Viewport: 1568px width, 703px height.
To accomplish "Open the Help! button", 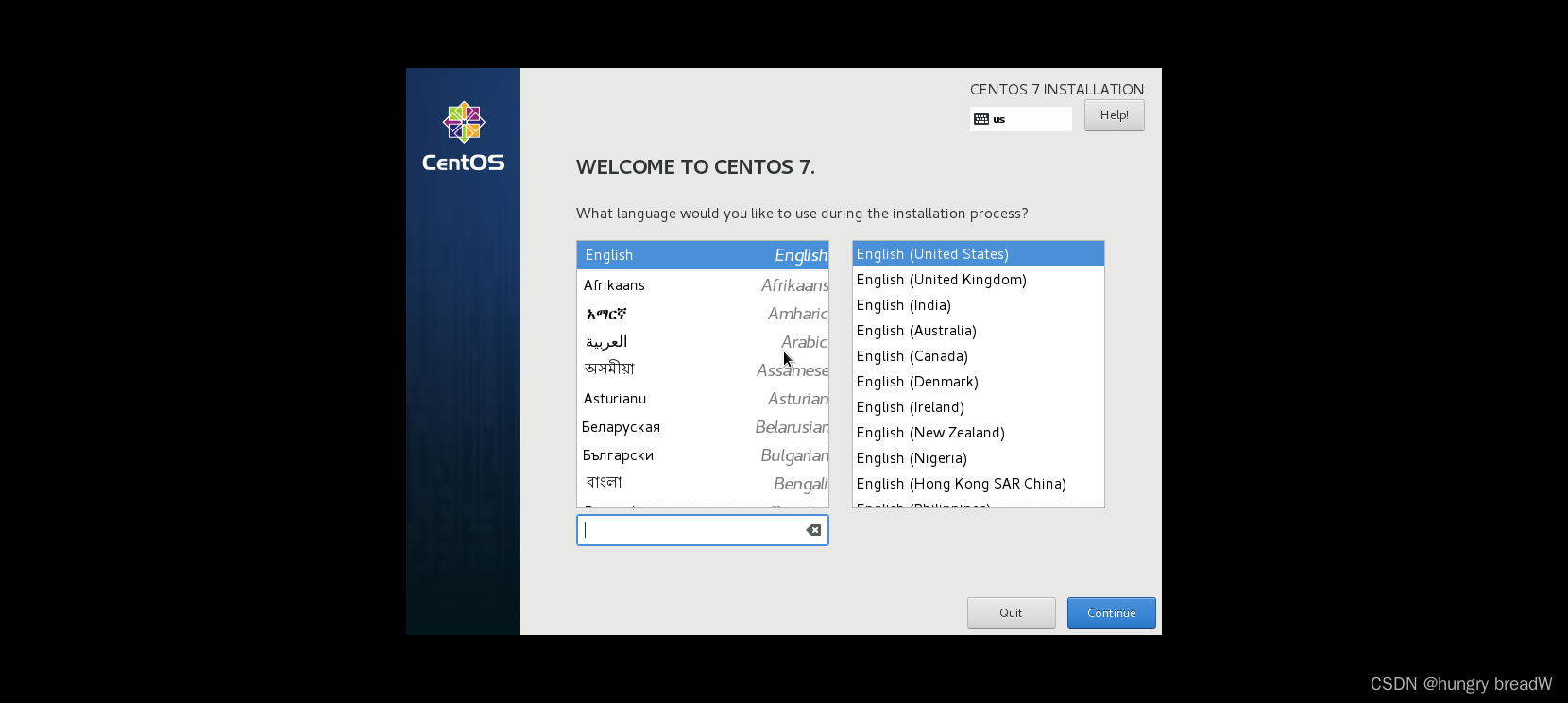I will point(1115,115).
